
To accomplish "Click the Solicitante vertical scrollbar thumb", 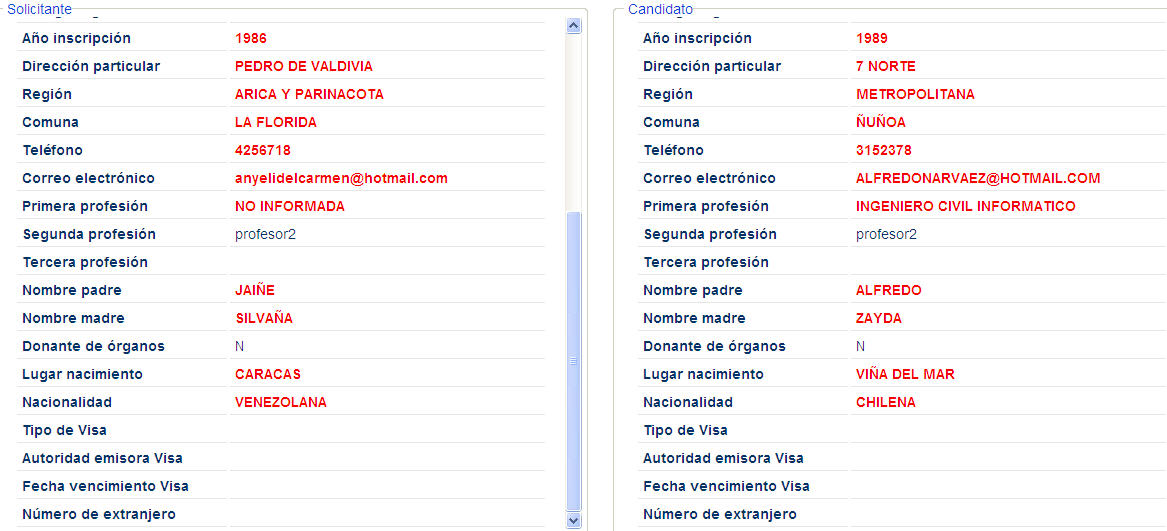I will [x=574, y=361].
